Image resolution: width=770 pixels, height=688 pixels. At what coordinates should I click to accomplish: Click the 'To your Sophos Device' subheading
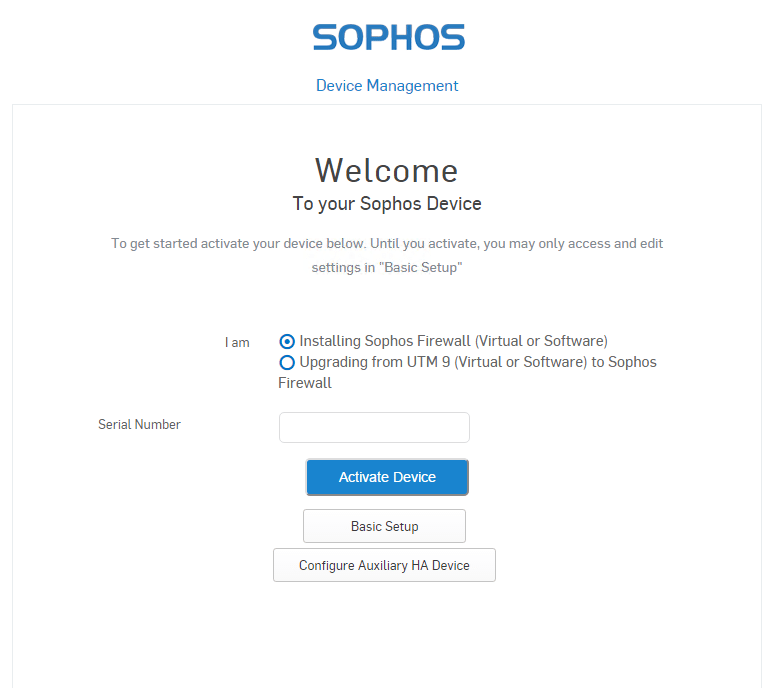pyautogui.click(x=387, y=204)
